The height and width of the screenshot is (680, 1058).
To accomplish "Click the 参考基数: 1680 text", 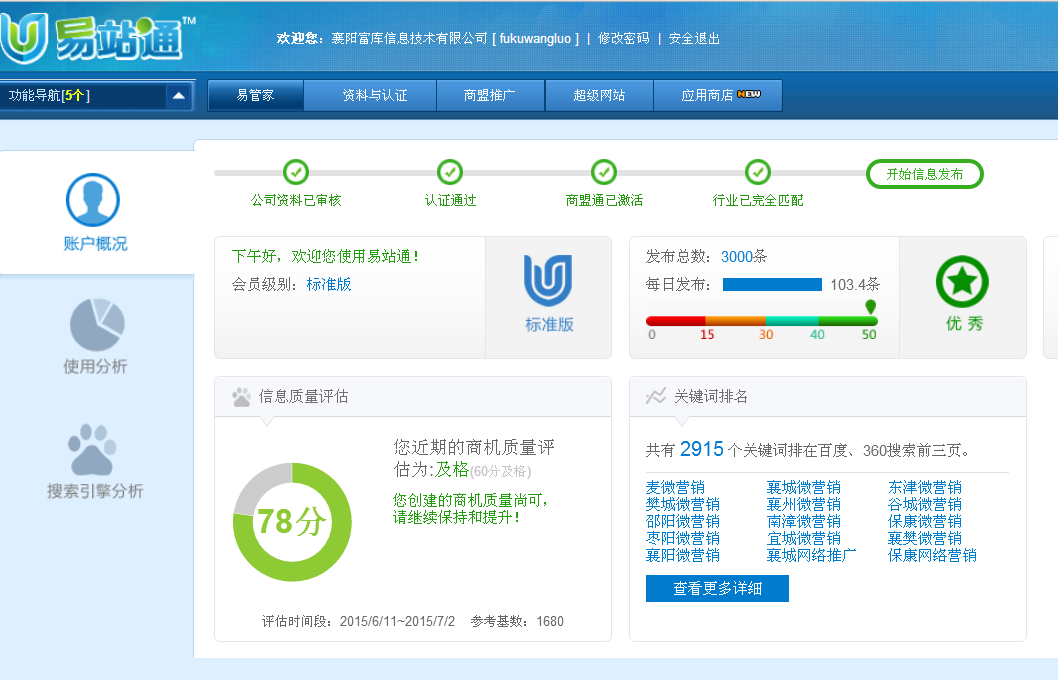I will (x=517, y=621).
